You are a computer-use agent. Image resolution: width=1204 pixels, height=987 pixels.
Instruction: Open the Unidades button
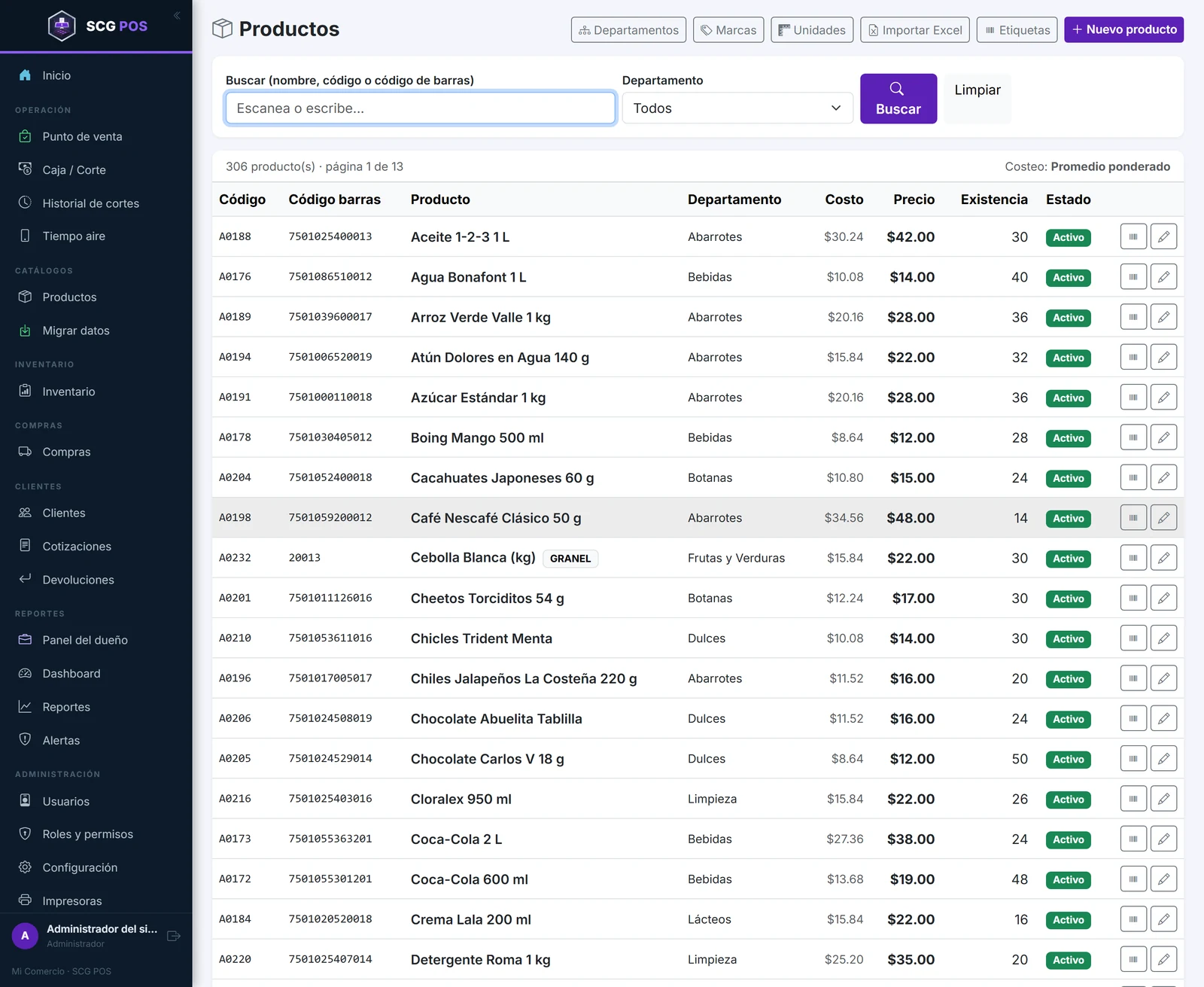pyautogui.click(x=812, y=30)
